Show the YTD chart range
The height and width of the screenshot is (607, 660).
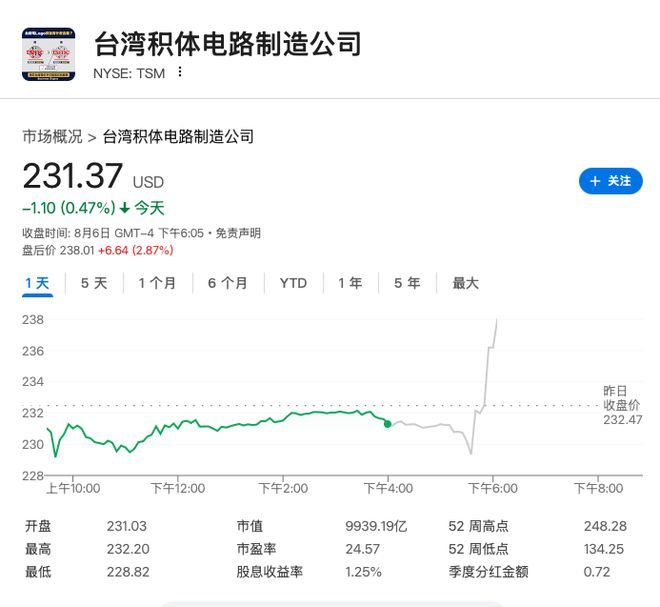coord(293,283)
